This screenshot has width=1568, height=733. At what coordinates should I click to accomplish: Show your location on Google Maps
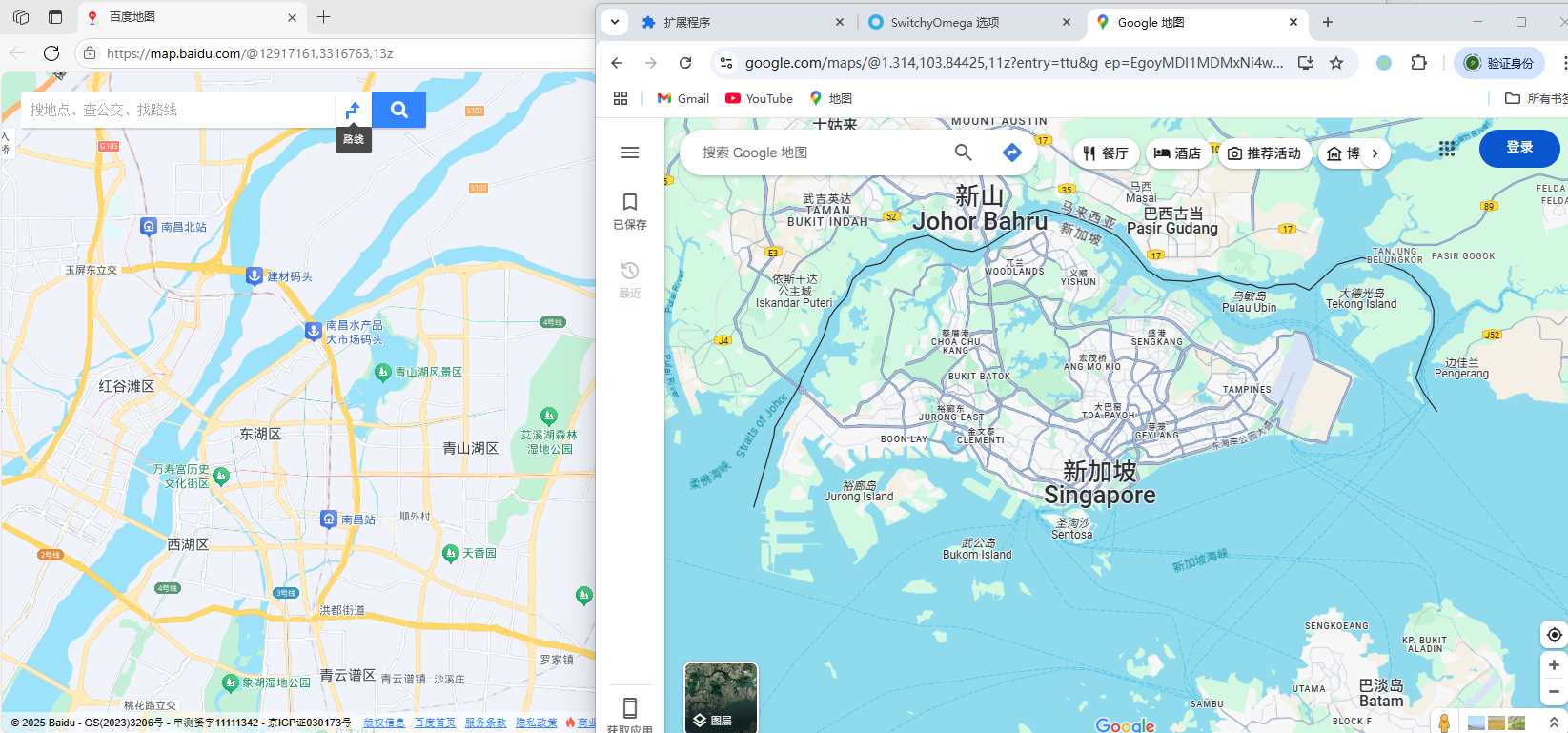point(1554,635)
